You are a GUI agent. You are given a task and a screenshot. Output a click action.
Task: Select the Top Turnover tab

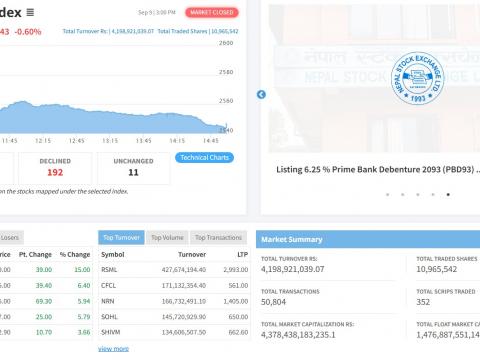(x=121, y=238)
